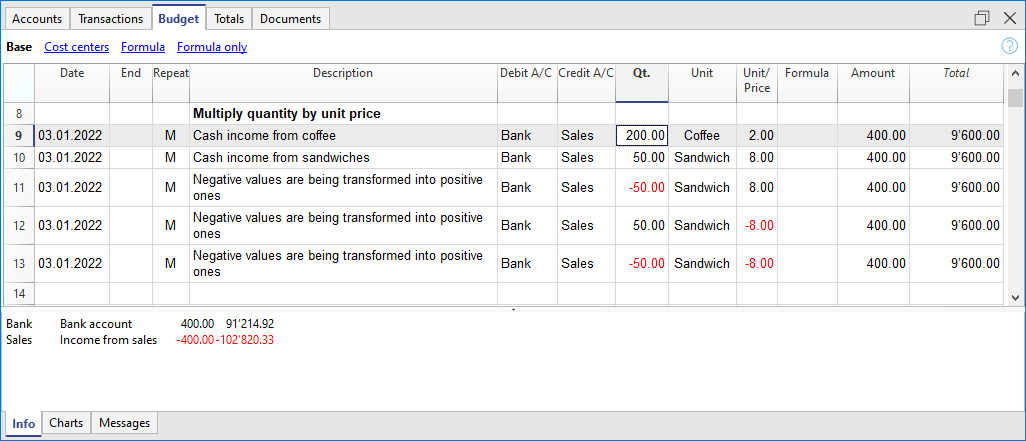Click the 2.00 unit price cell

coord(757,136)
